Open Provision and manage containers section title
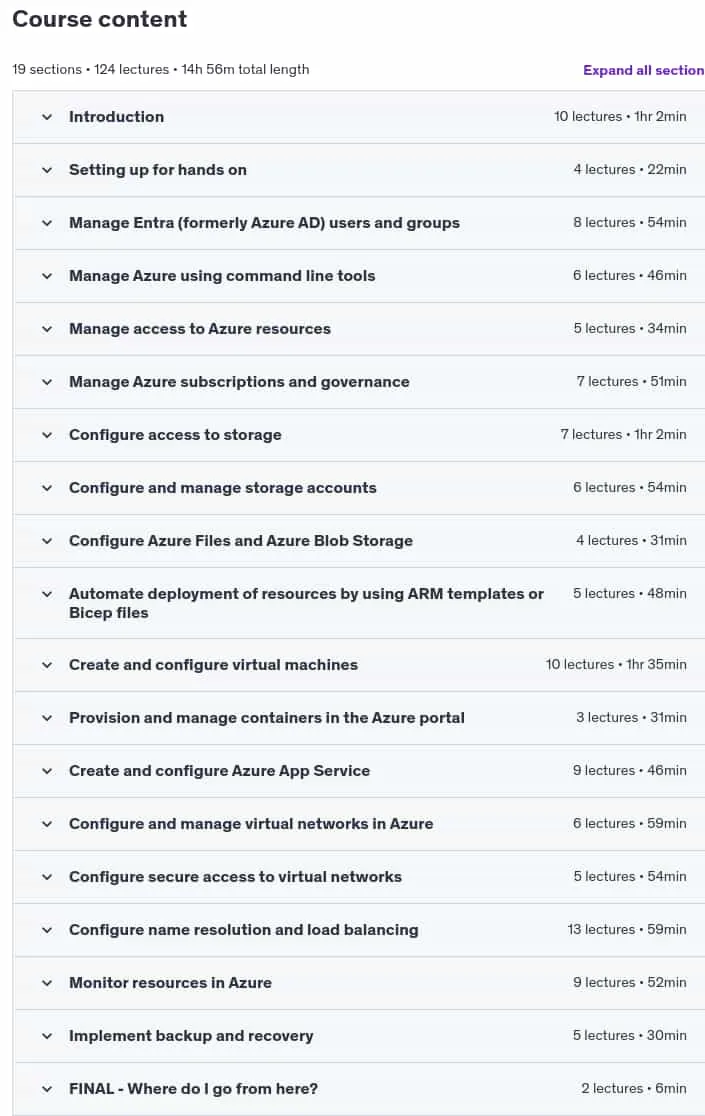705x1116 pixels. (x=267, y=717)
